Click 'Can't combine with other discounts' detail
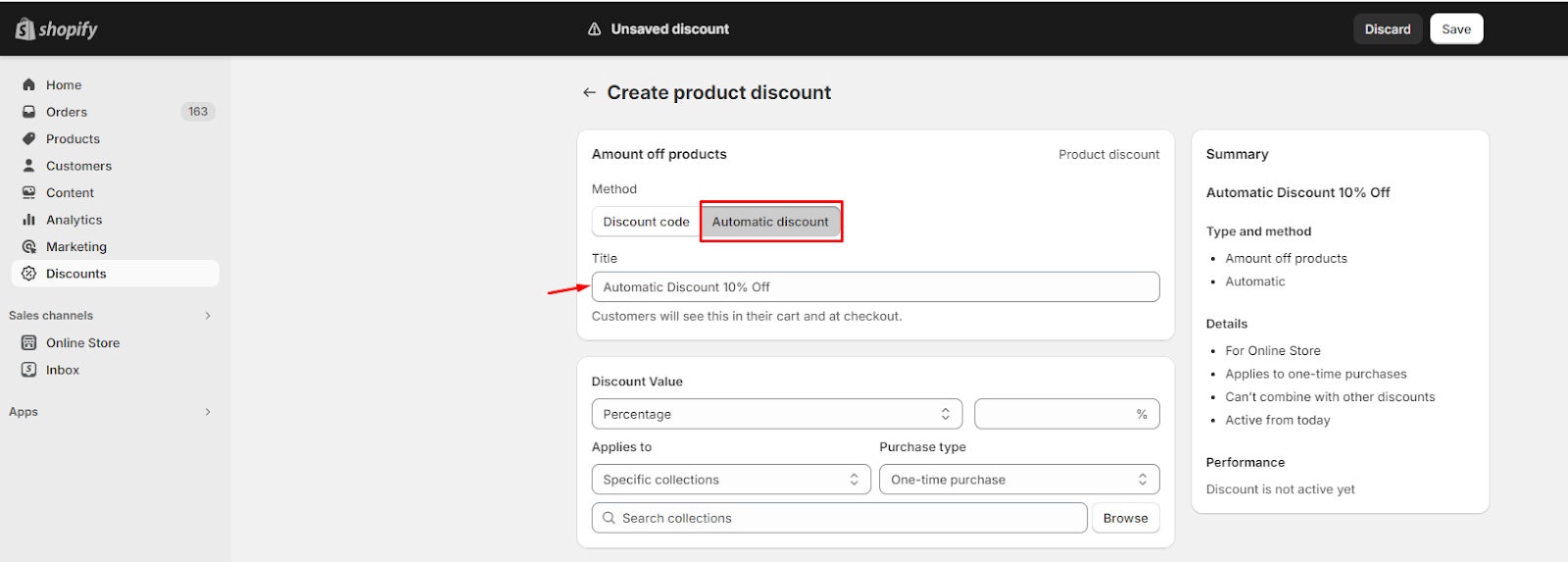The height and width of the screenshot is (562, 1568). [1330, 396]
